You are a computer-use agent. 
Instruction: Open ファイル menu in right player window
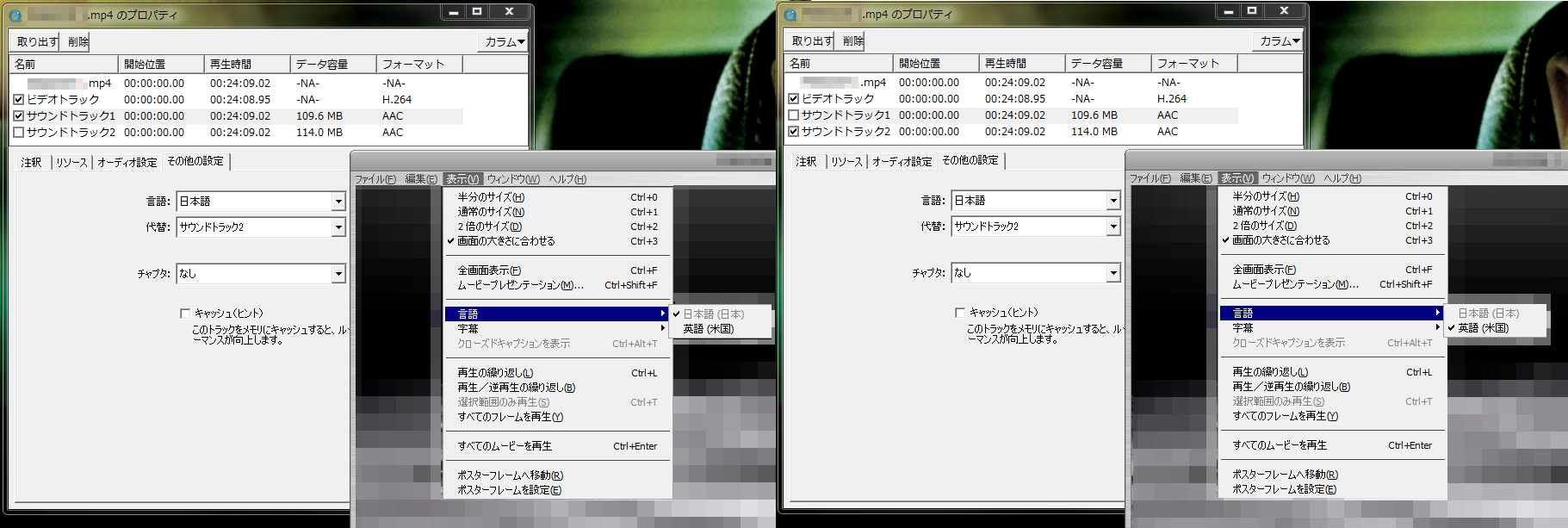[x=1150, y=178]
